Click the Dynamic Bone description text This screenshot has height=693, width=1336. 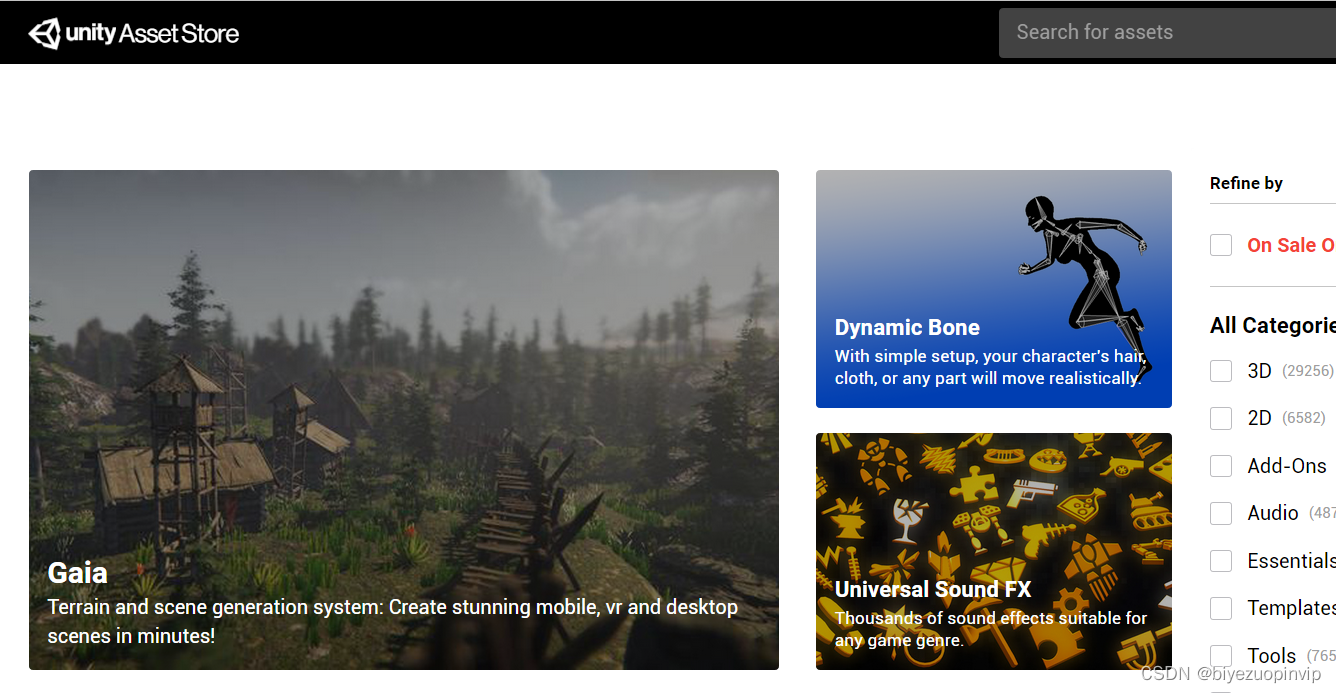(x=989, y=367)
